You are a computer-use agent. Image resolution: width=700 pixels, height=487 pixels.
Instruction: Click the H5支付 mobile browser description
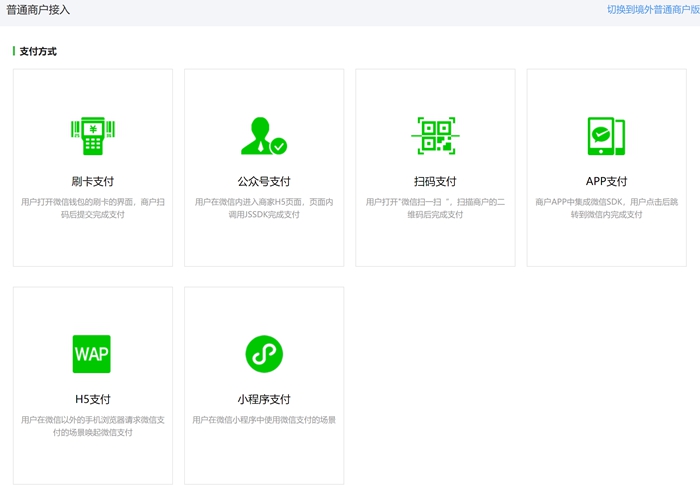(x=93, y=426)
